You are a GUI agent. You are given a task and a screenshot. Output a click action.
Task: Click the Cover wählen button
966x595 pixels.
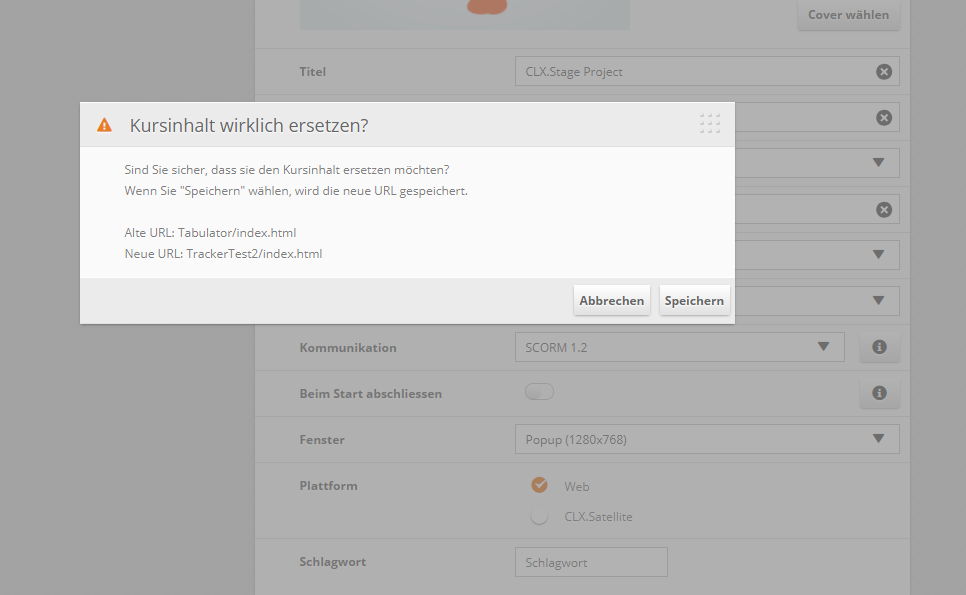coord(848,15)
